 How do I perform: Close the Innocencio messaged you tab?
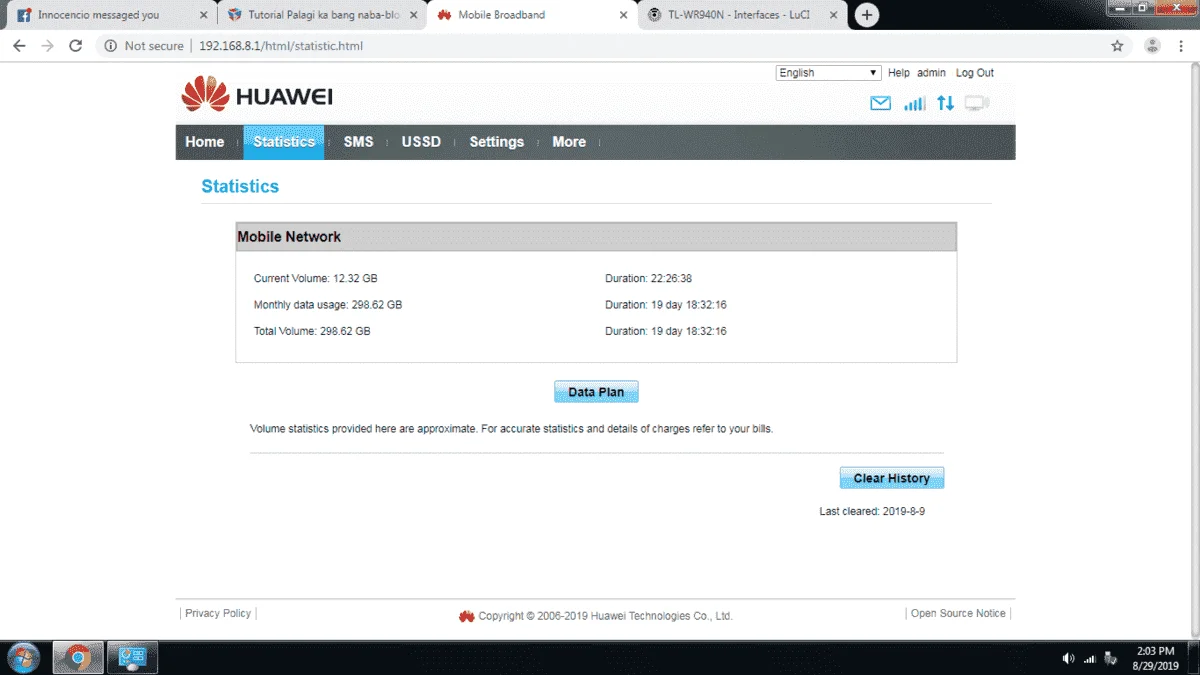tap(203, 15)
